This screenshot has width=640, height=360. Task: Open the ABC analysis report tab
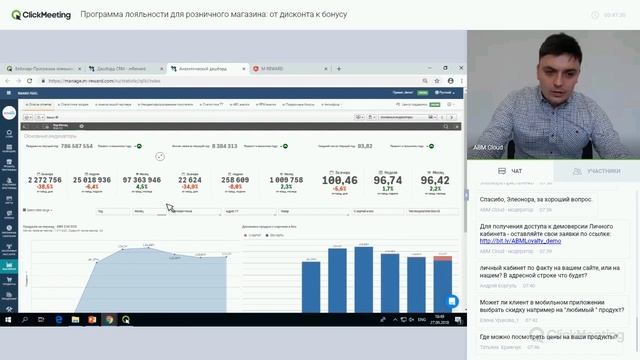coord(240,104)
